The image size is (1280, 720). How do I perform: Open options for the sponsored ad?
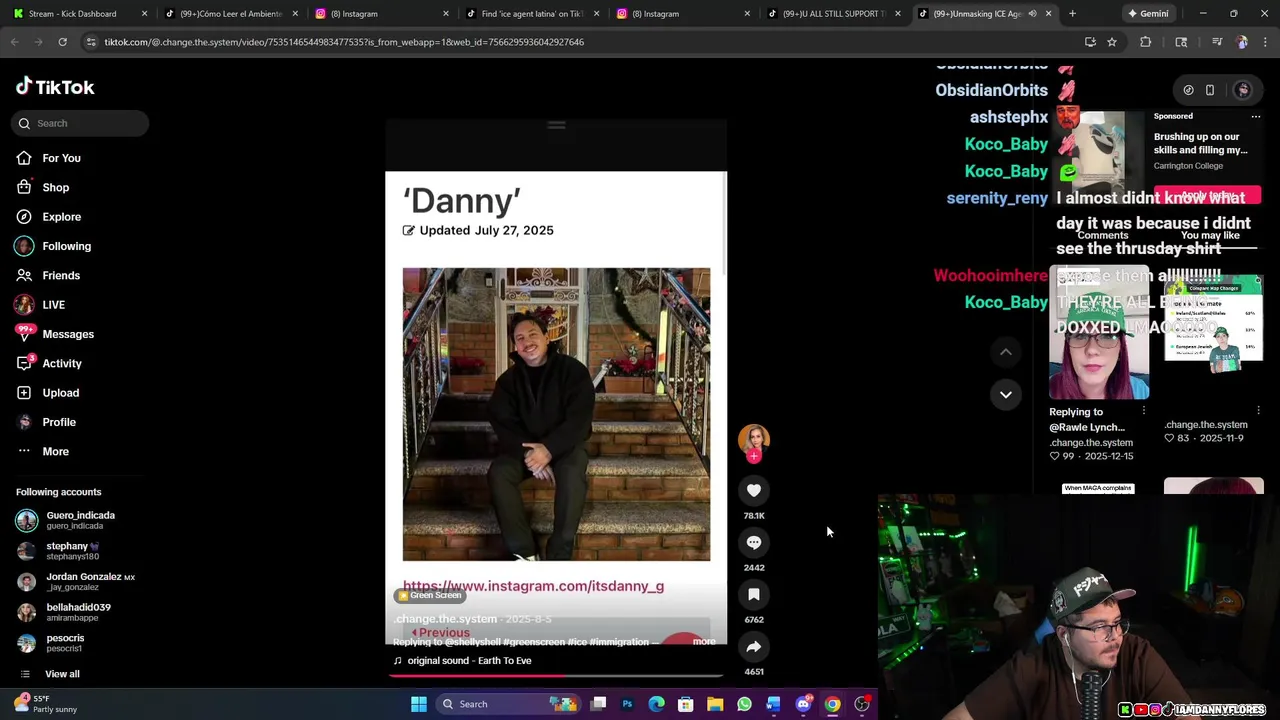(x=1256, y=116)
